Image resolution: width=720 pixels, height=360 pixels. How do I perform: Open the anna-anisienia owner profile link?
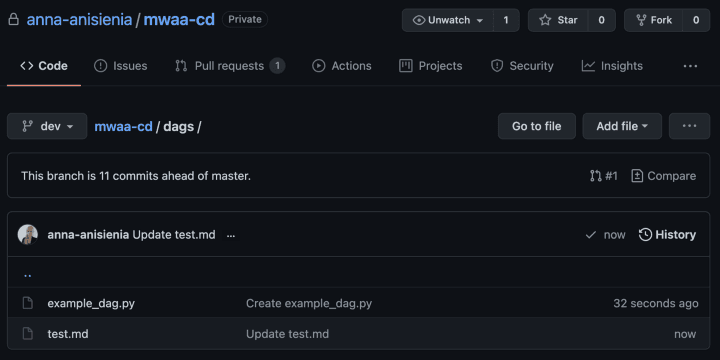click(x=79, y=20)
